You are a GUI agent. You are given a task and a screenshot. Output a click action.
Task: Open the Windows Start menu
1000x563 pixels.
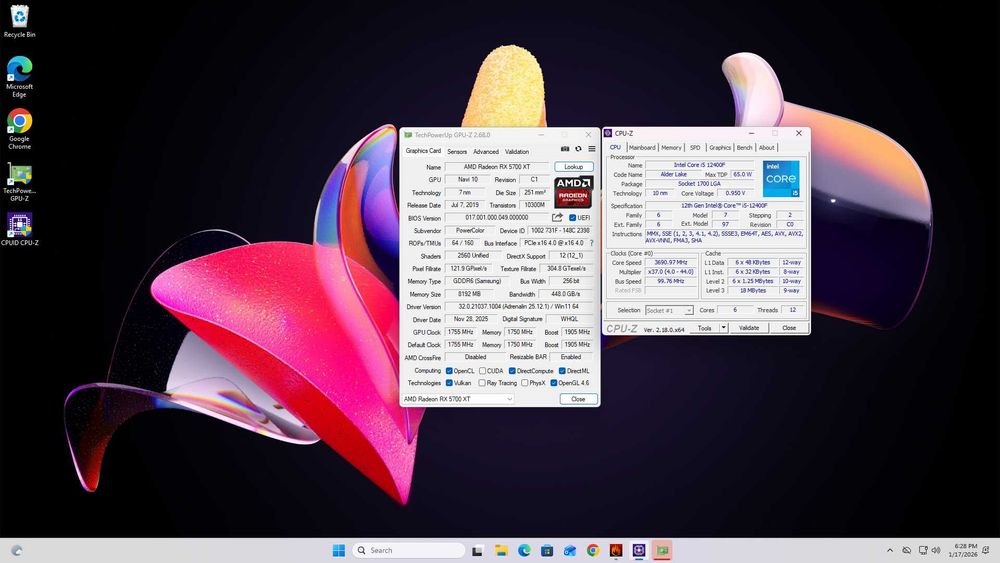coord(339,550)
